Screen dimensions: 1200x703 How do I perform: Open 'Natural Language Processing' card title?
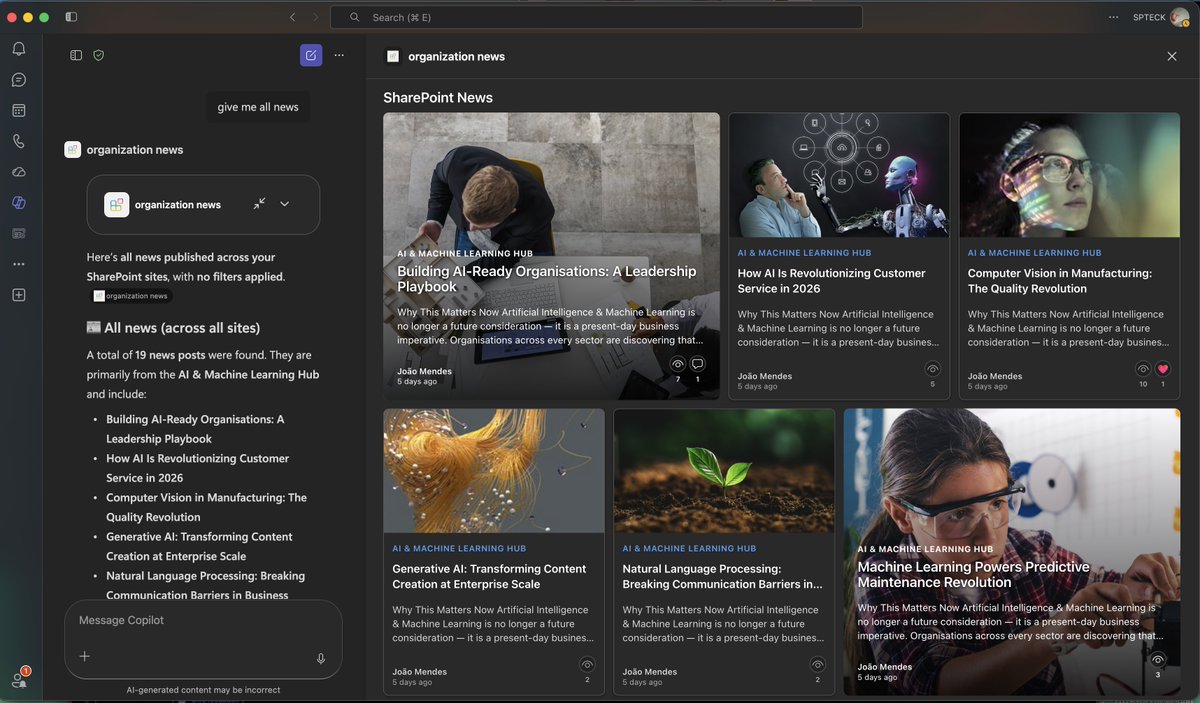[722, 576]
